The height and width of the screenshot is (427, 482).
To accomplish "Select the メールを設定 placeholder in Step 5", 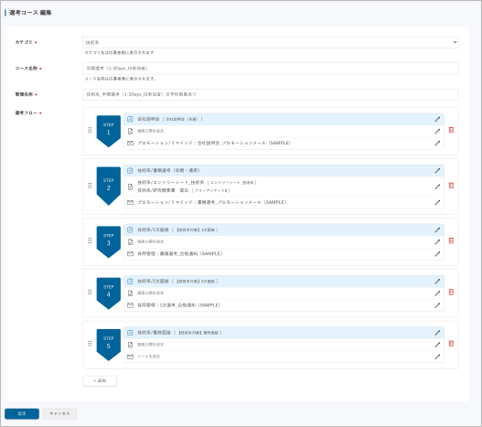I will tap(149, 357).
